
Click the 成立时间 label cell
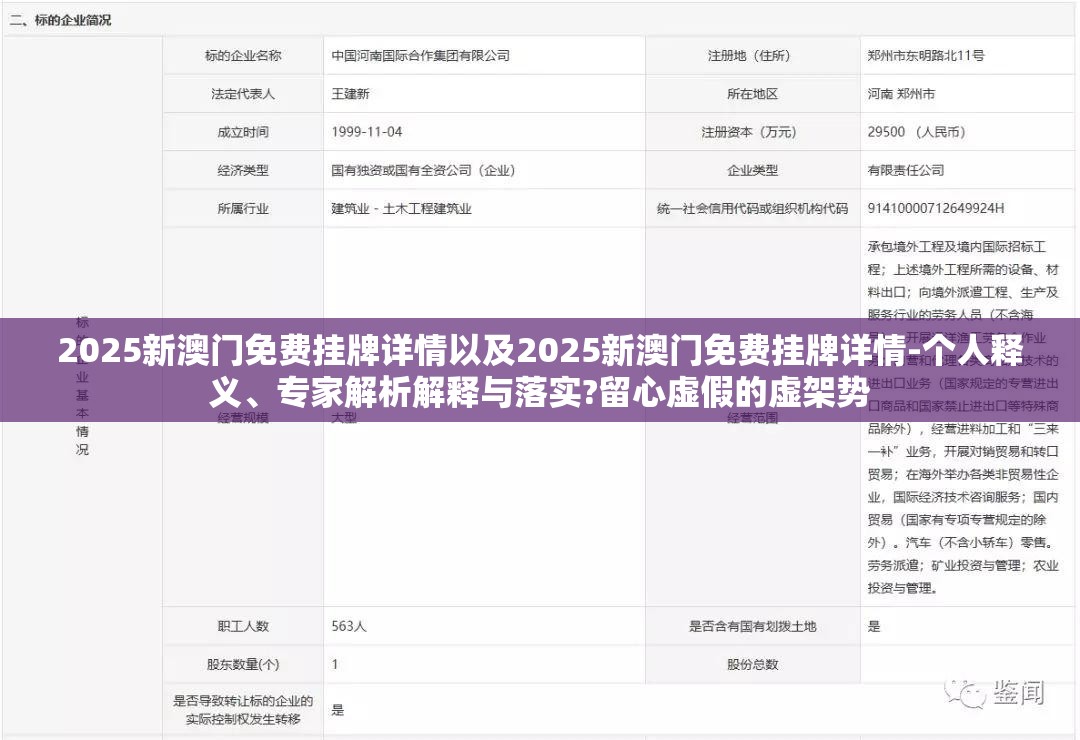pos(243,132)
